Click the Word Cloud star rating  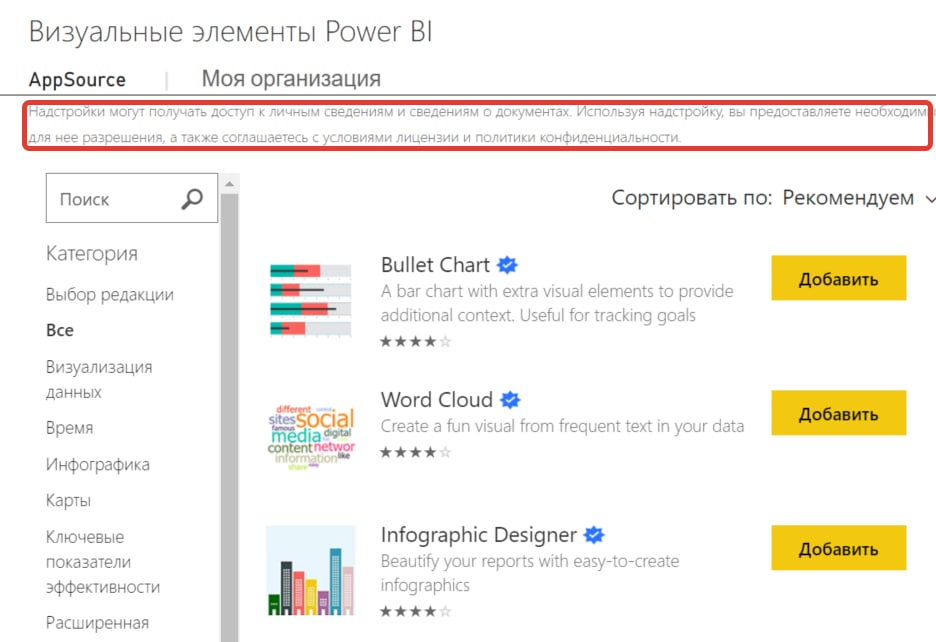tap(415, 452)
